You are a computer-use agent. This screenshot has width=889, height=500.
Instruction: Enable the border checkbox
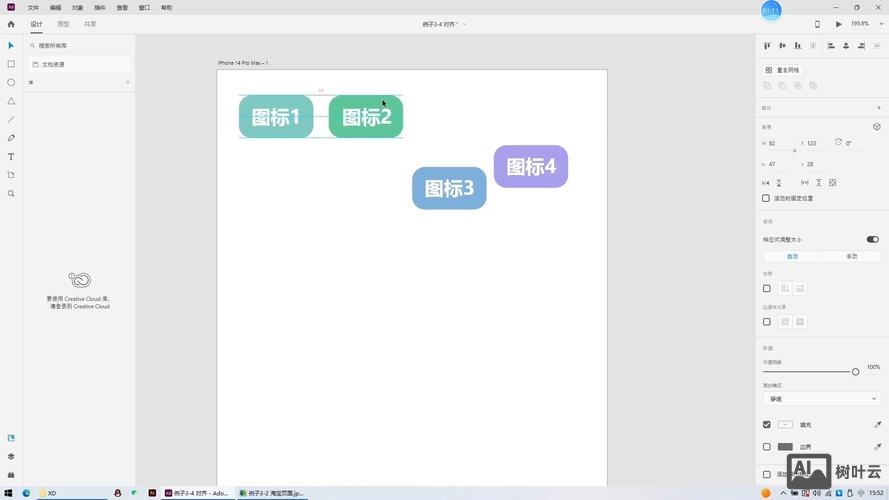click(767, 447)
